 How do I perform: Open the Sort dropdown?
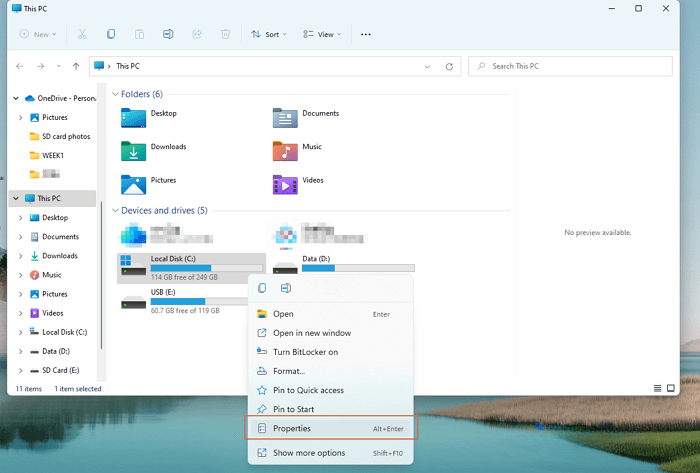click(268, 34)
